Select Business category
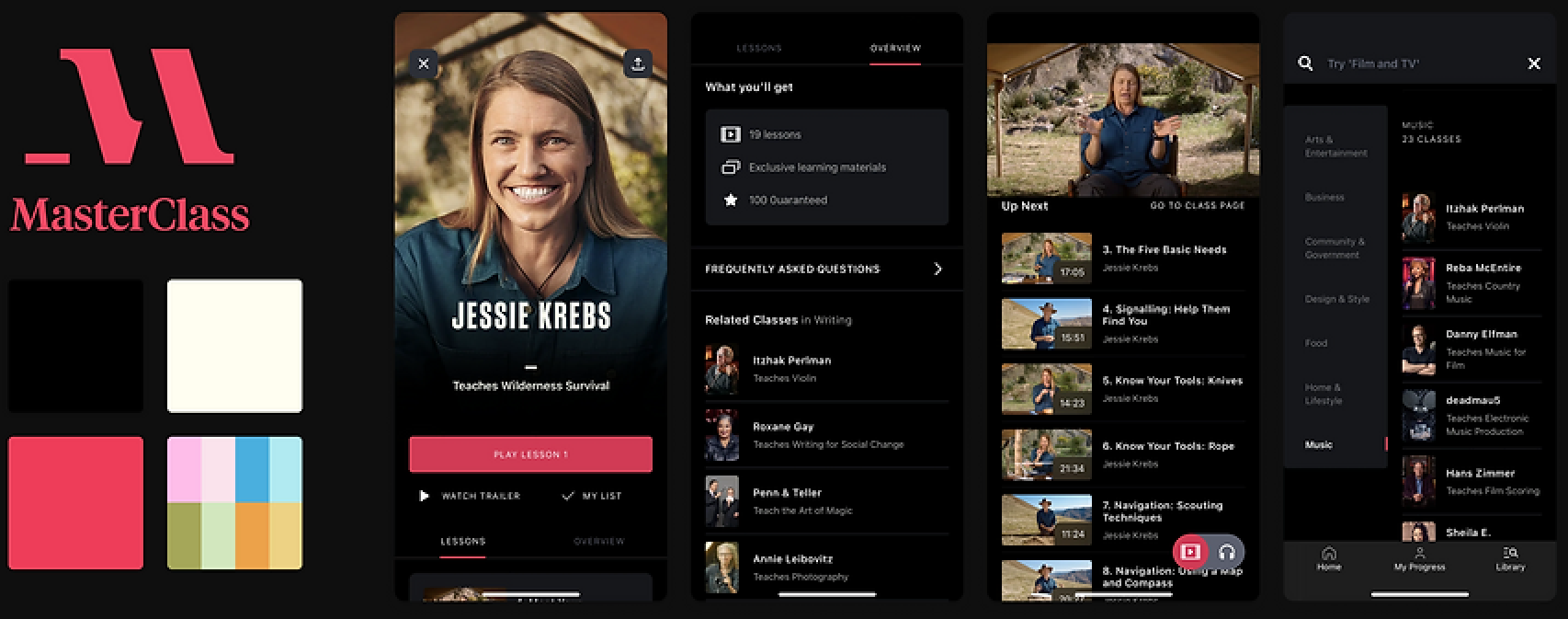1568x619 pixels. (1324, 197)
